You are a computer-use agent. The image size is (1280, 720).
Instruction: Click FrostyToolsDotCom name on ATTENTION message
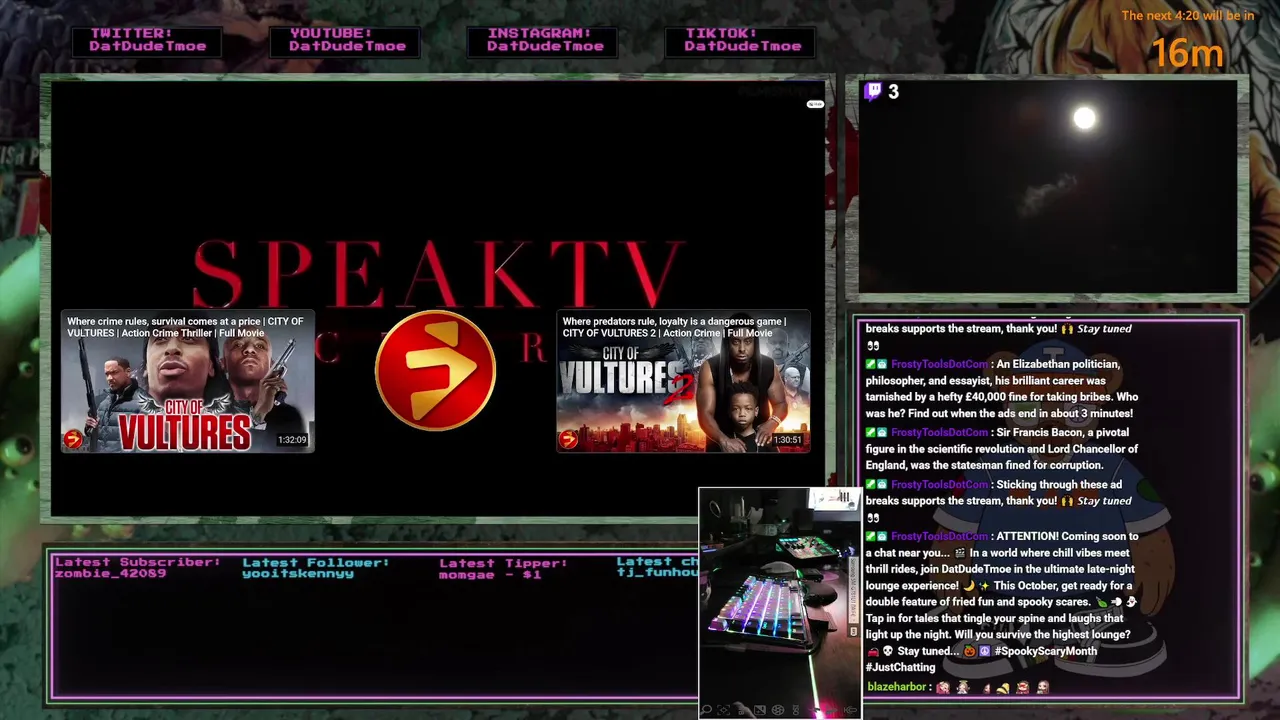coord(939,537)
